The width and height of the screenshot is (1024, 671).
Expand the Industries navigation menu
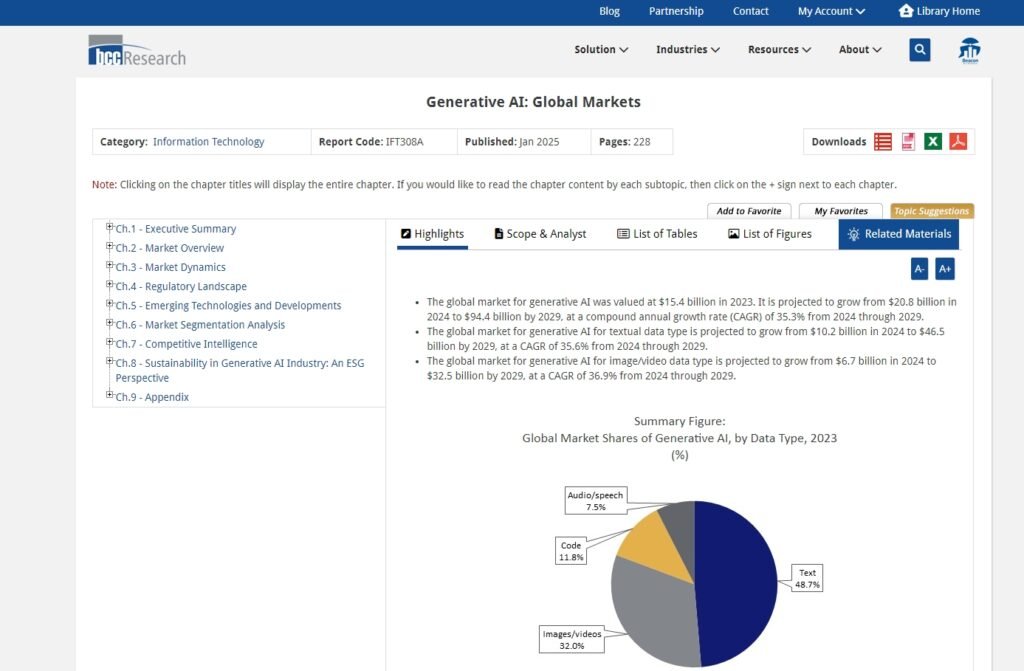(688, 50)
